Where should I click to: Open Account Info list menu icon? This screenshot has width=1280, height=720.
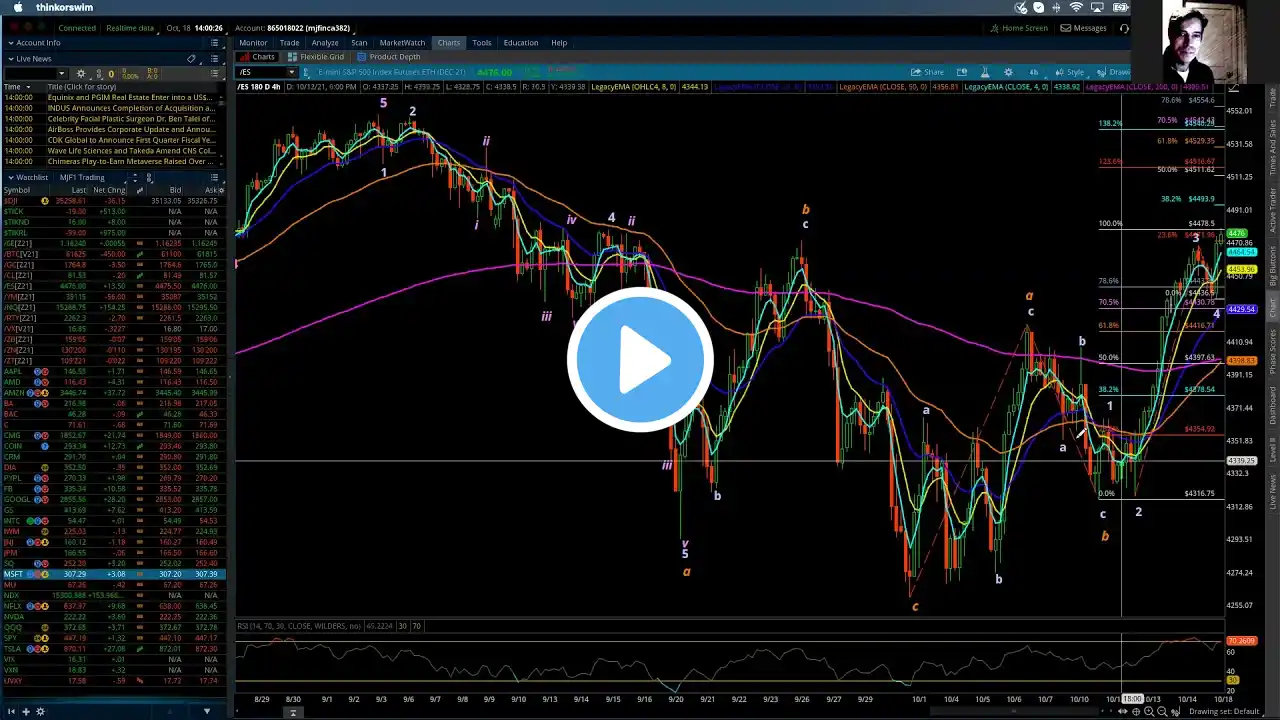point(215,43)
